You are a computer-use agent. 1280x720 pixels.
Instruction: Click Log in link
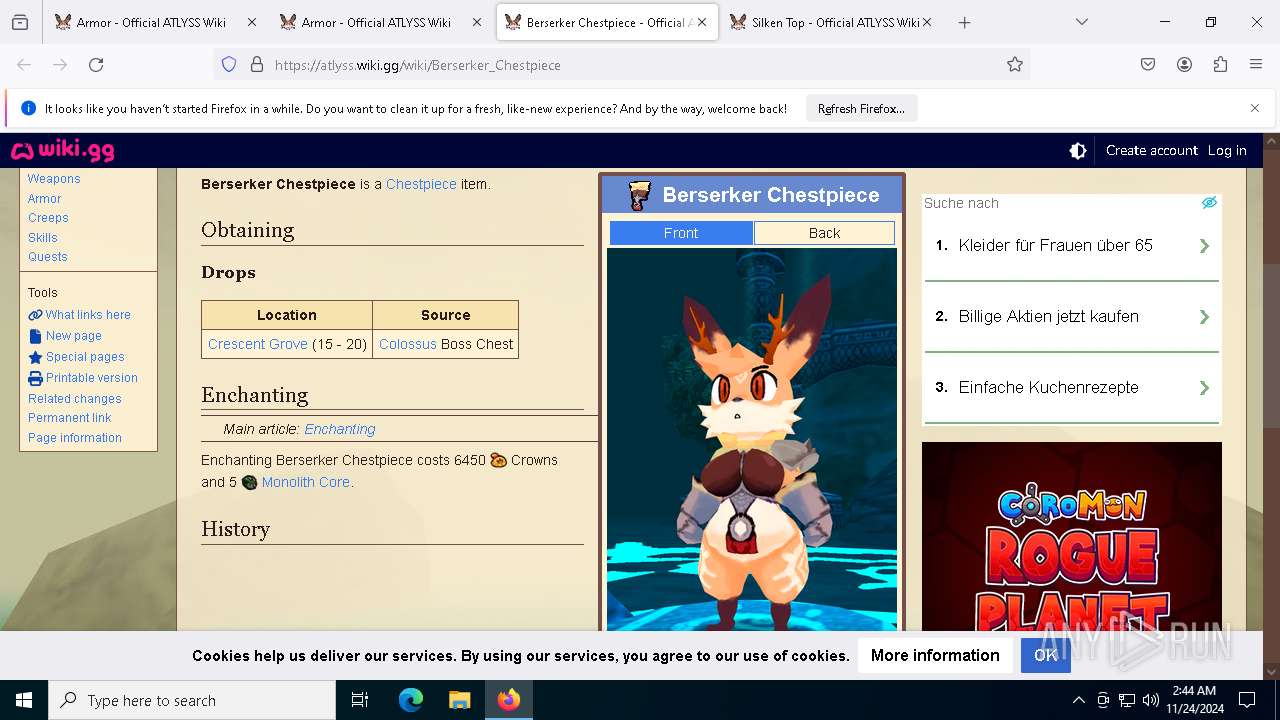coord(1227,150)
